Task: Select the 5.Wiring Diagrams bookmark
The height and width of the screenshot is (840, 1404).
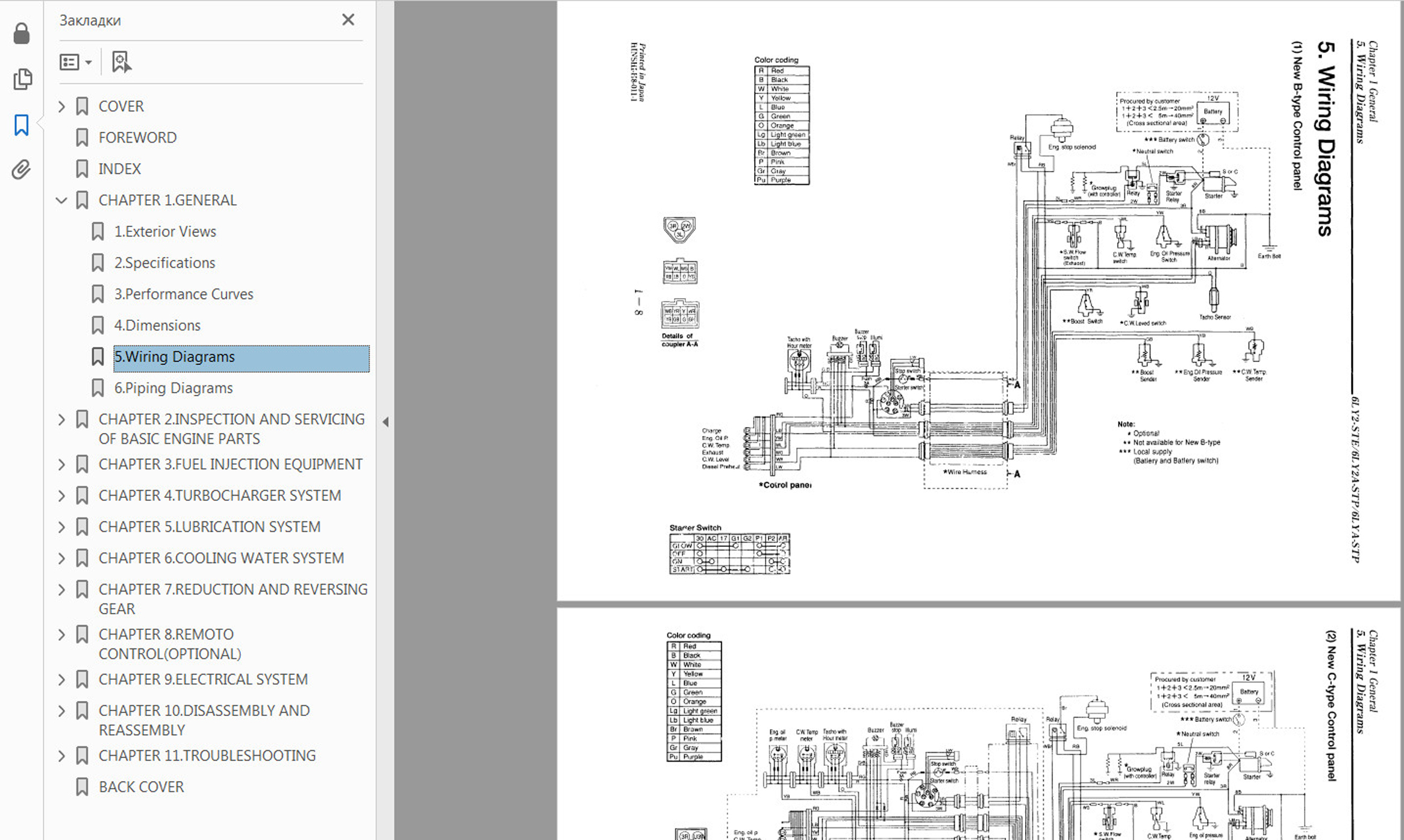Action: click(175, 357)
